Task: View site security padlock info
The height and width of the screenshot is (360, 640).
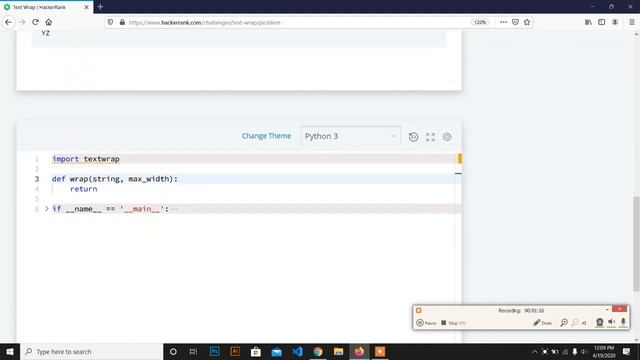Action: (x=122, y=22)
